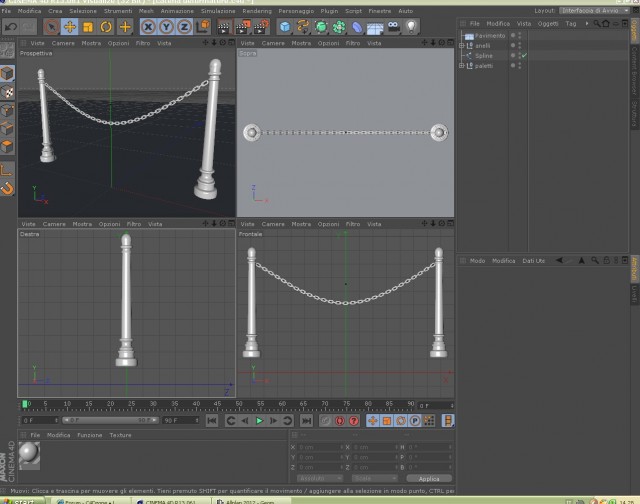Open Render Settings clapperboard with gear
This screenshot has width=640, height=504.
(261, 27)
